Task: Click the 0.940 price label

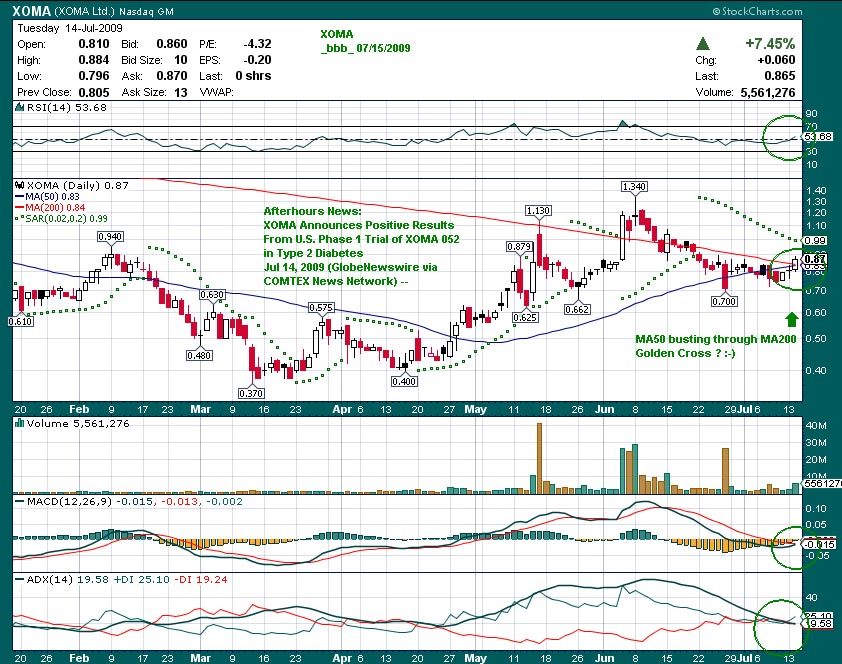Action: 111,236
